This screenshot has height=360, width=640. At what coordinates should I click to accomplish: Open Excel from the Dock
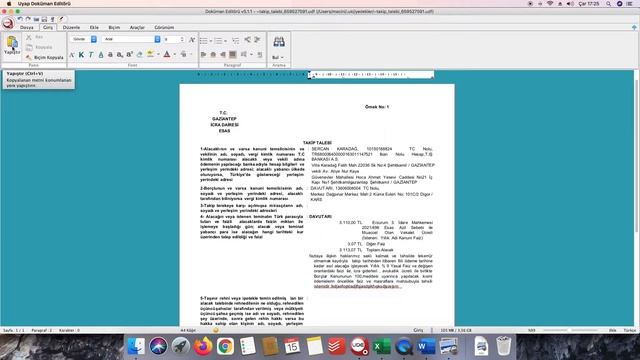pos(381,347)
